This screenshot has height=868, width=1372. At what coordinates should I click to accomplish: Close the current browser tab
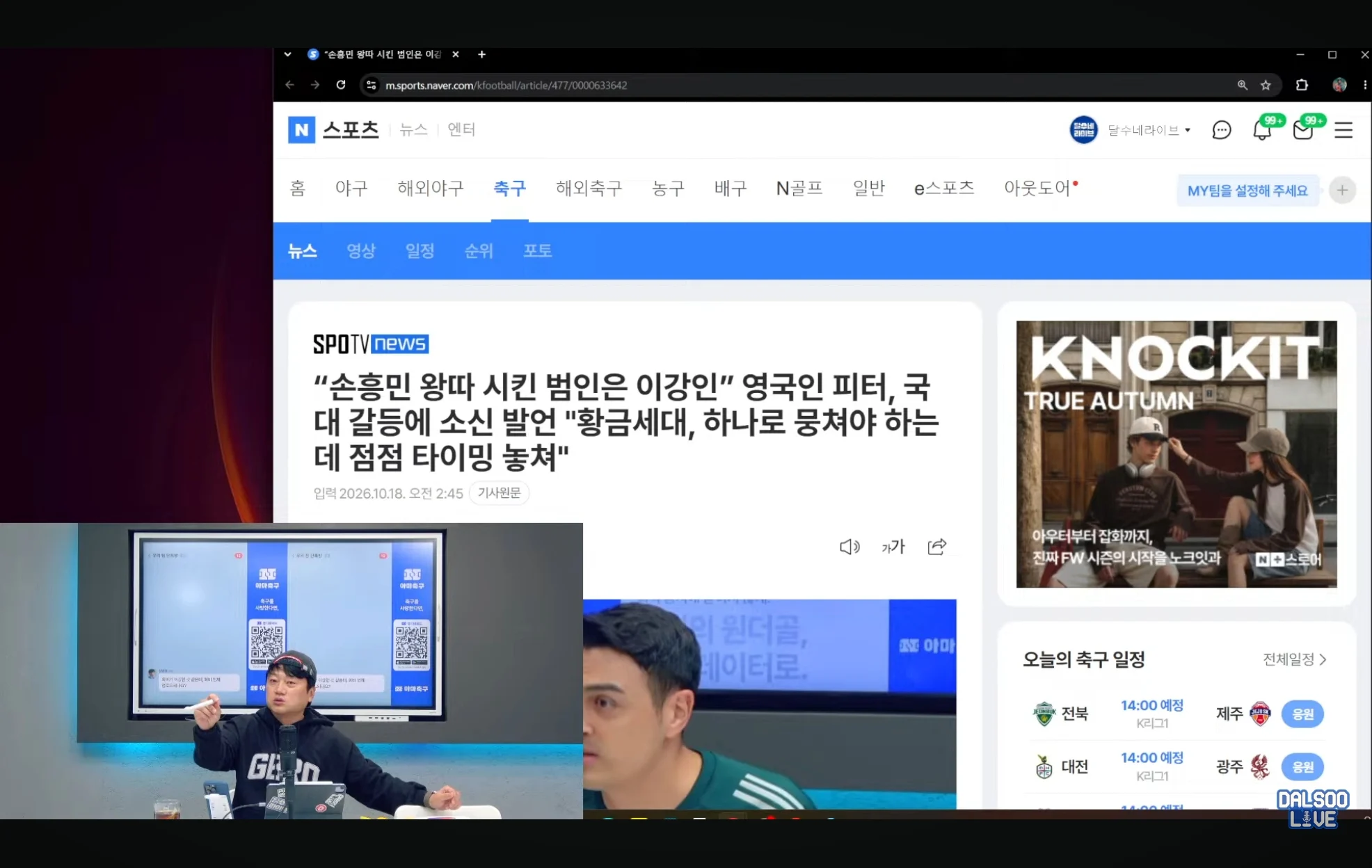pos(456,54)
